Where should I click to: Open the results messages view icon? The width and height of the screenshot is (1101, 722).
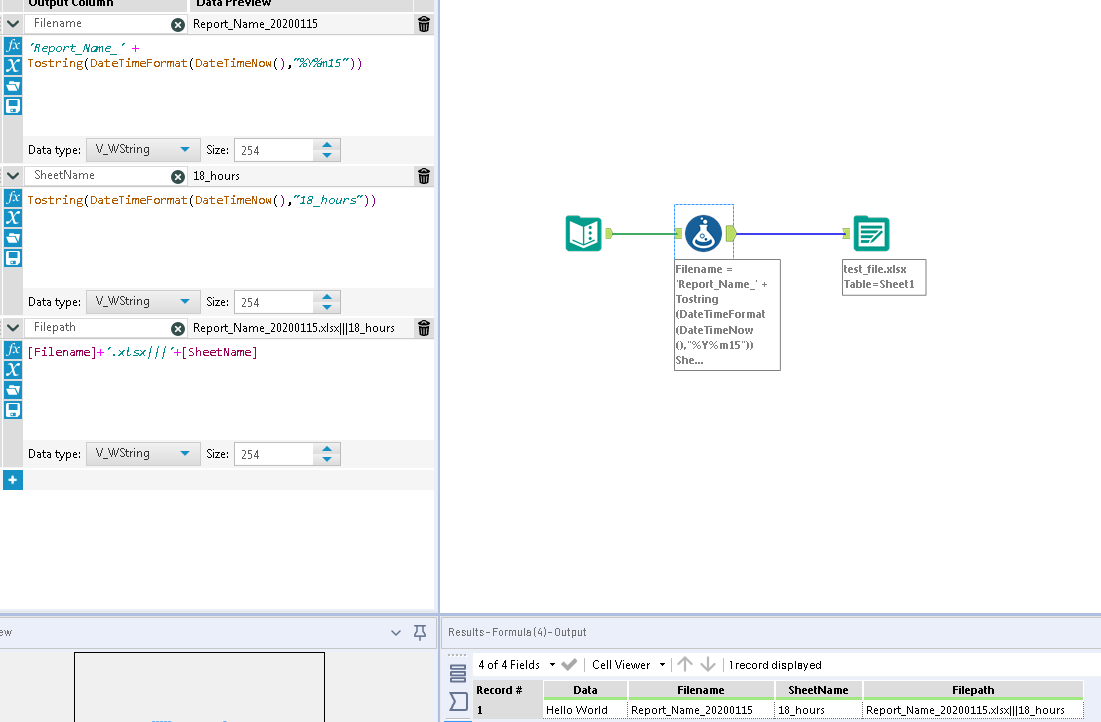click(x=458, y=700)
